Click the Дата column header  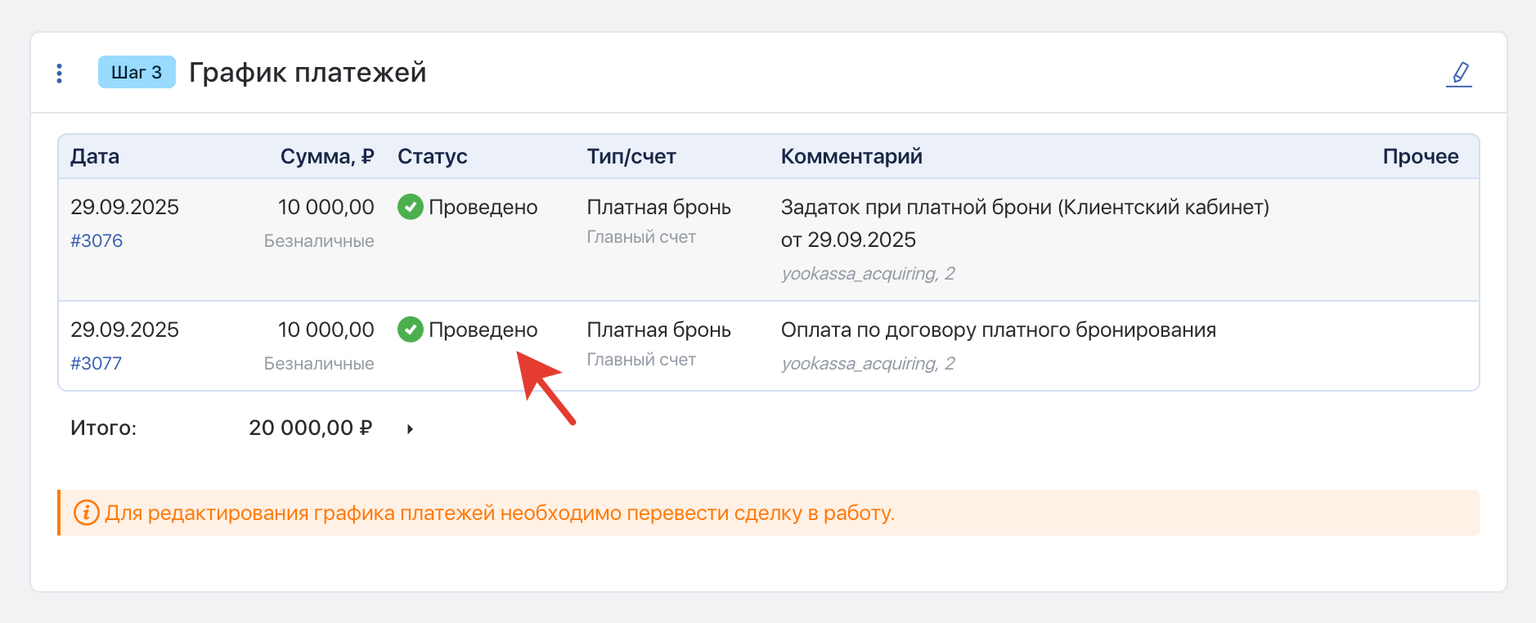95,156
